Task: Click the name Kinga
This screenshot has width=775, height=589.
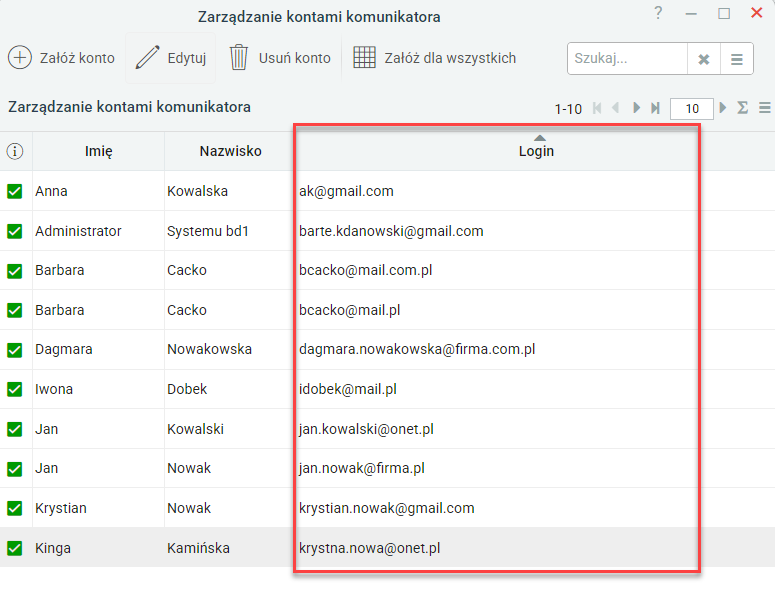Action: click(53, 548)
